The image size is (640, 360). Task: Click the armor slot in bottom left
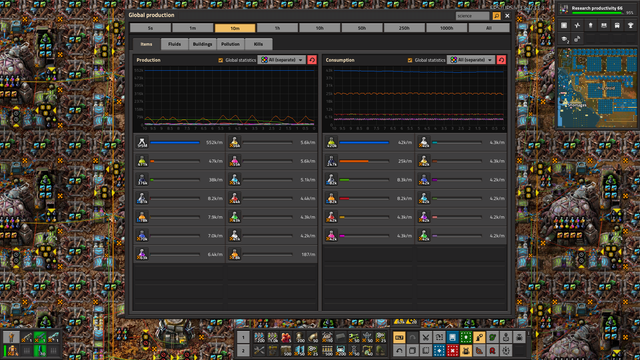pos(11,350)
